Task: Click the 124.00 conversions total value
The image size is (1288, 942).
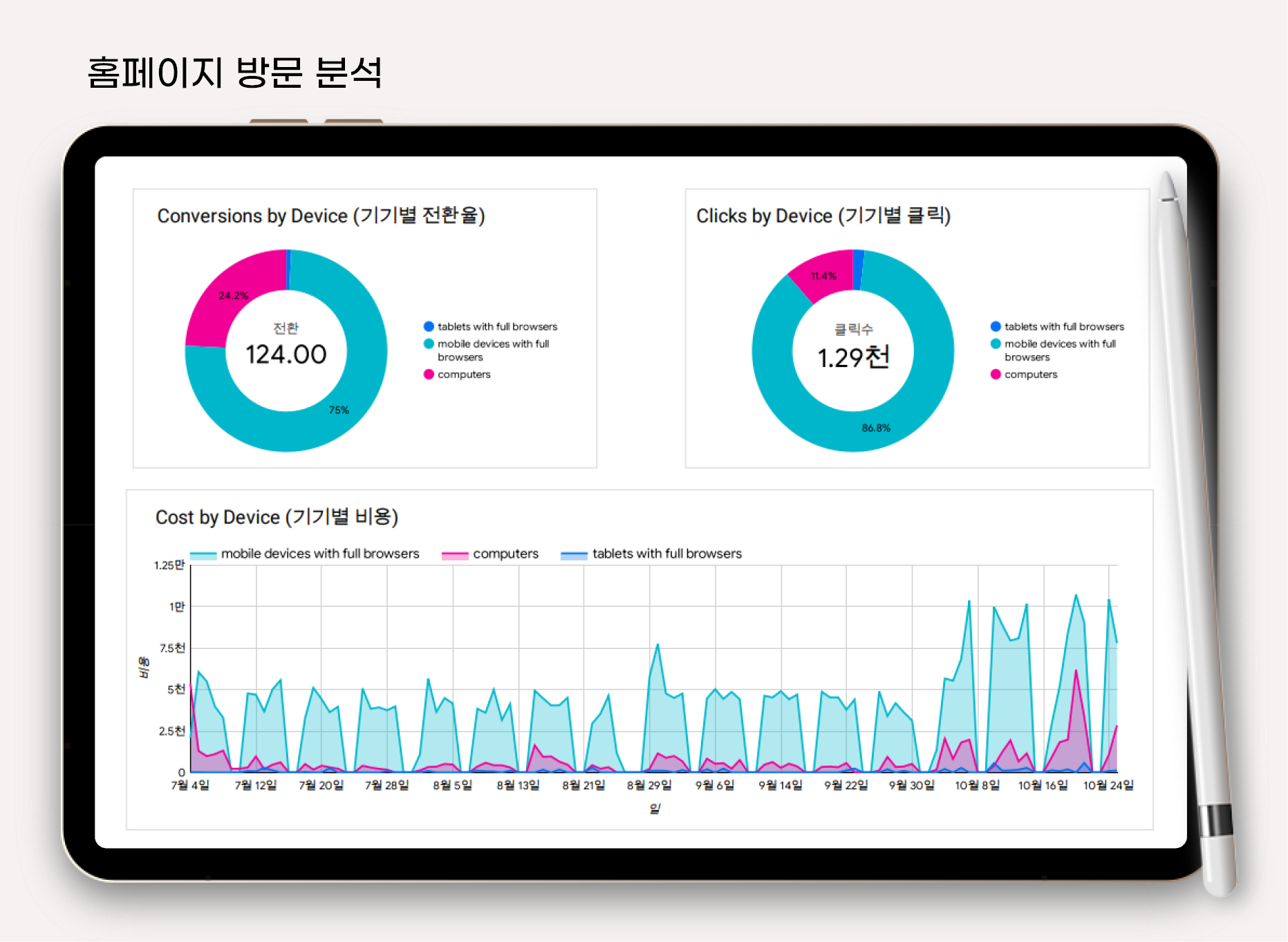Action: 286,355
